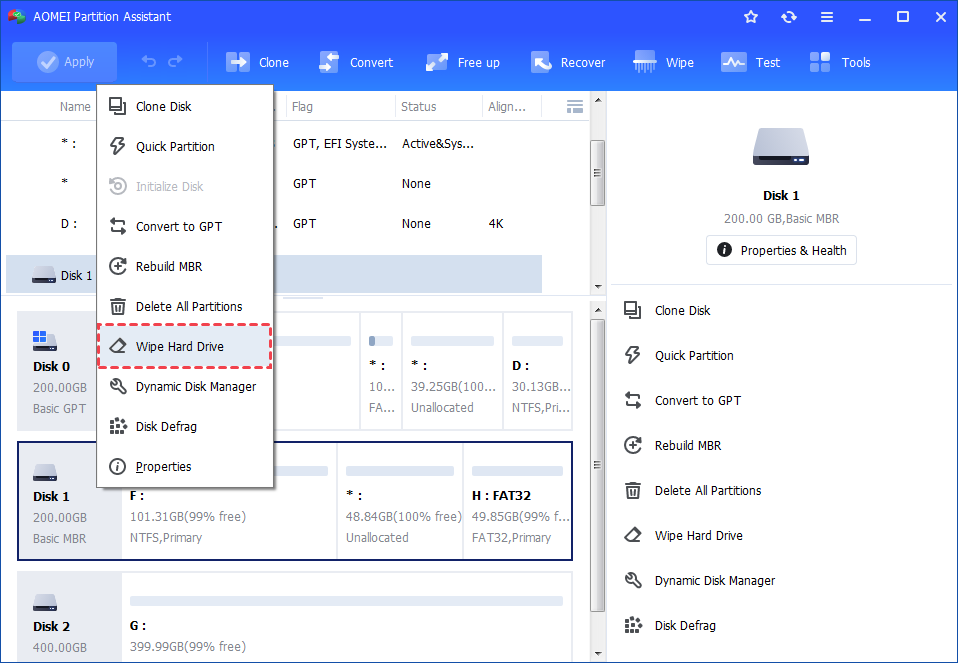This screenshot has height=663, width=958.
Task: Open the Free up toolbar option
Action: [x=463, y=62]
